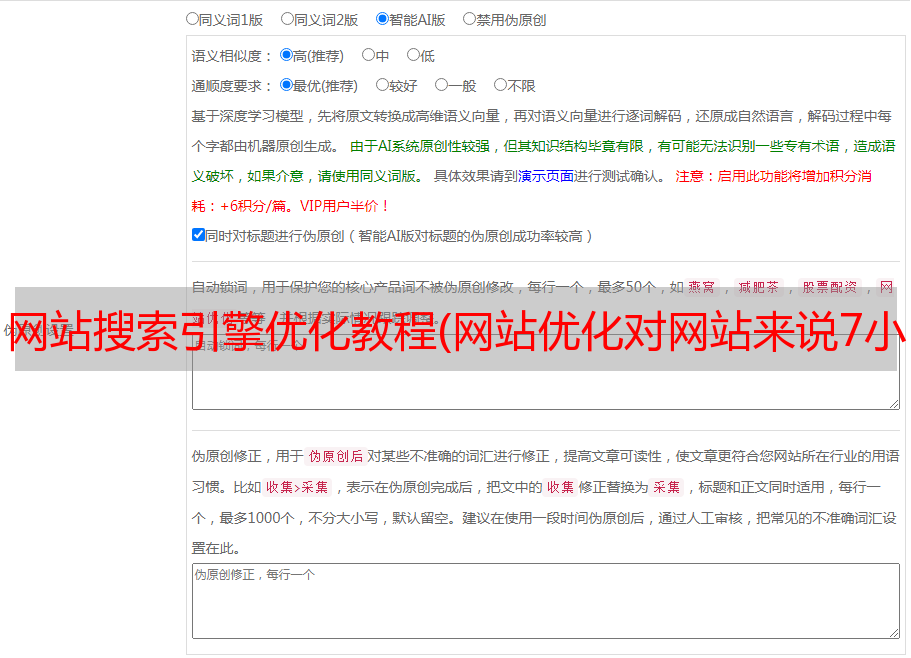Set 通顺度要求 to 不限
The height and width of the screenshot is (658, 911).
pos(500,85)
